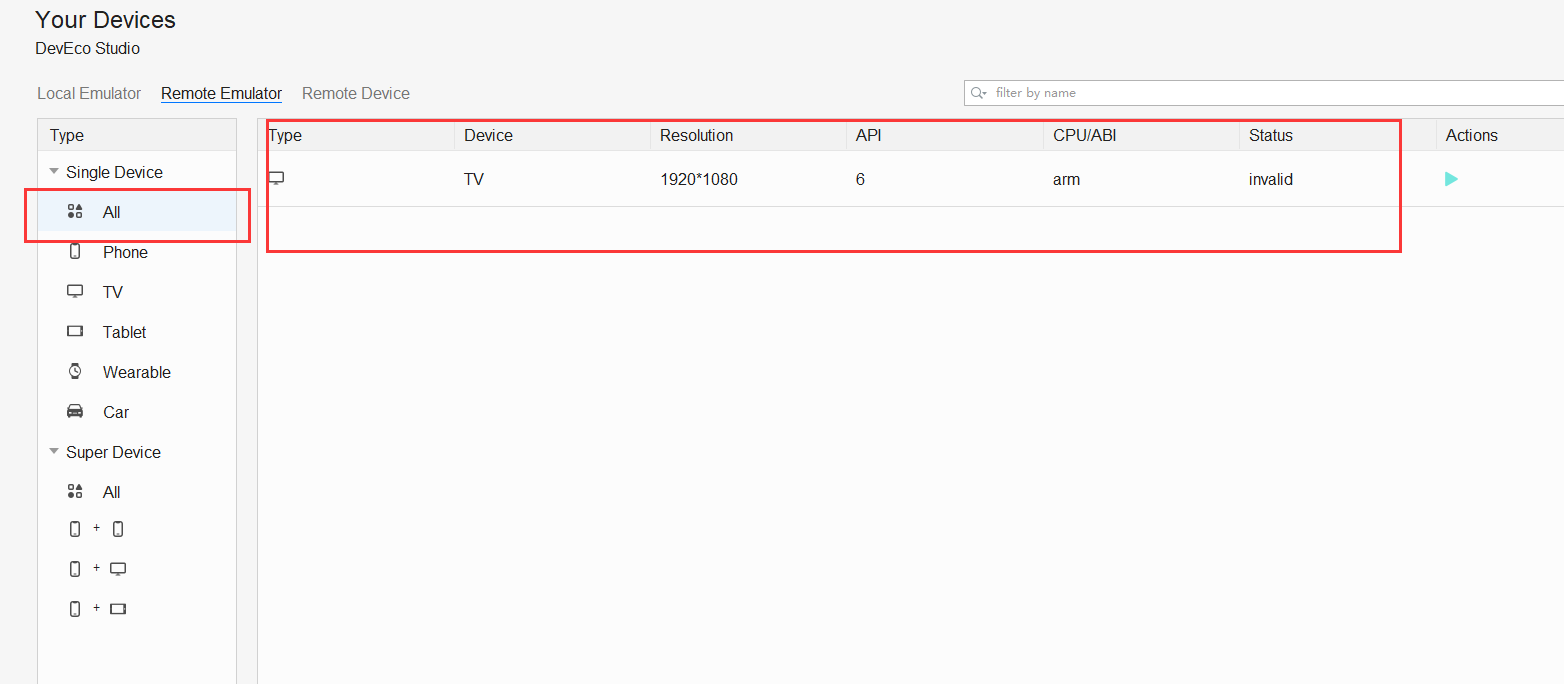Switch to Local Emulator tab
This screenshot has width=1564, height=684.
89,93
